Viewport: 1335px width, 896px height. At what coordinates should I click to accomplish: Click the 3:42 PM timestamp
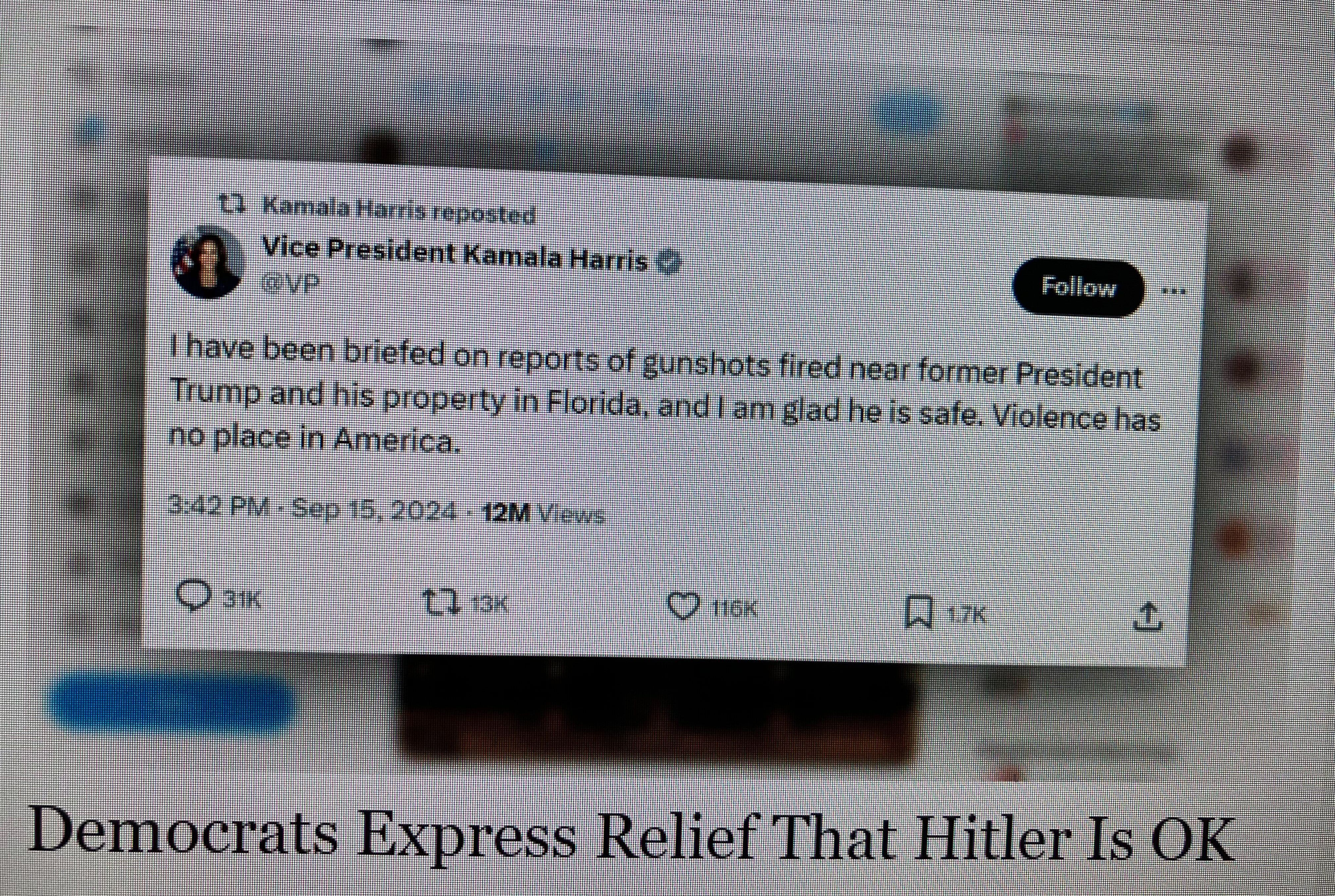point(218,506)
